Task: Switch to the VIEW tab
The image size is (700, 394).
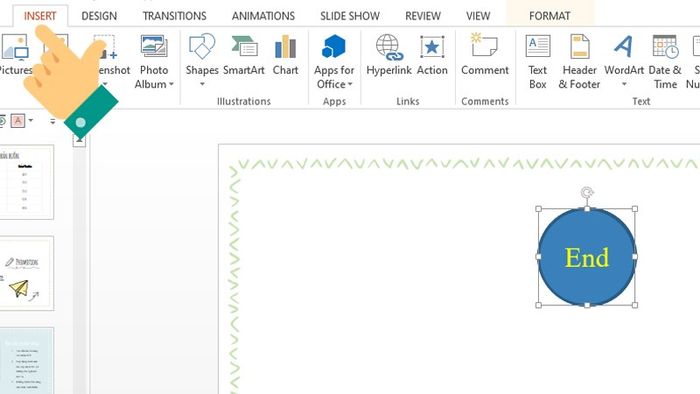Action: 478,16
